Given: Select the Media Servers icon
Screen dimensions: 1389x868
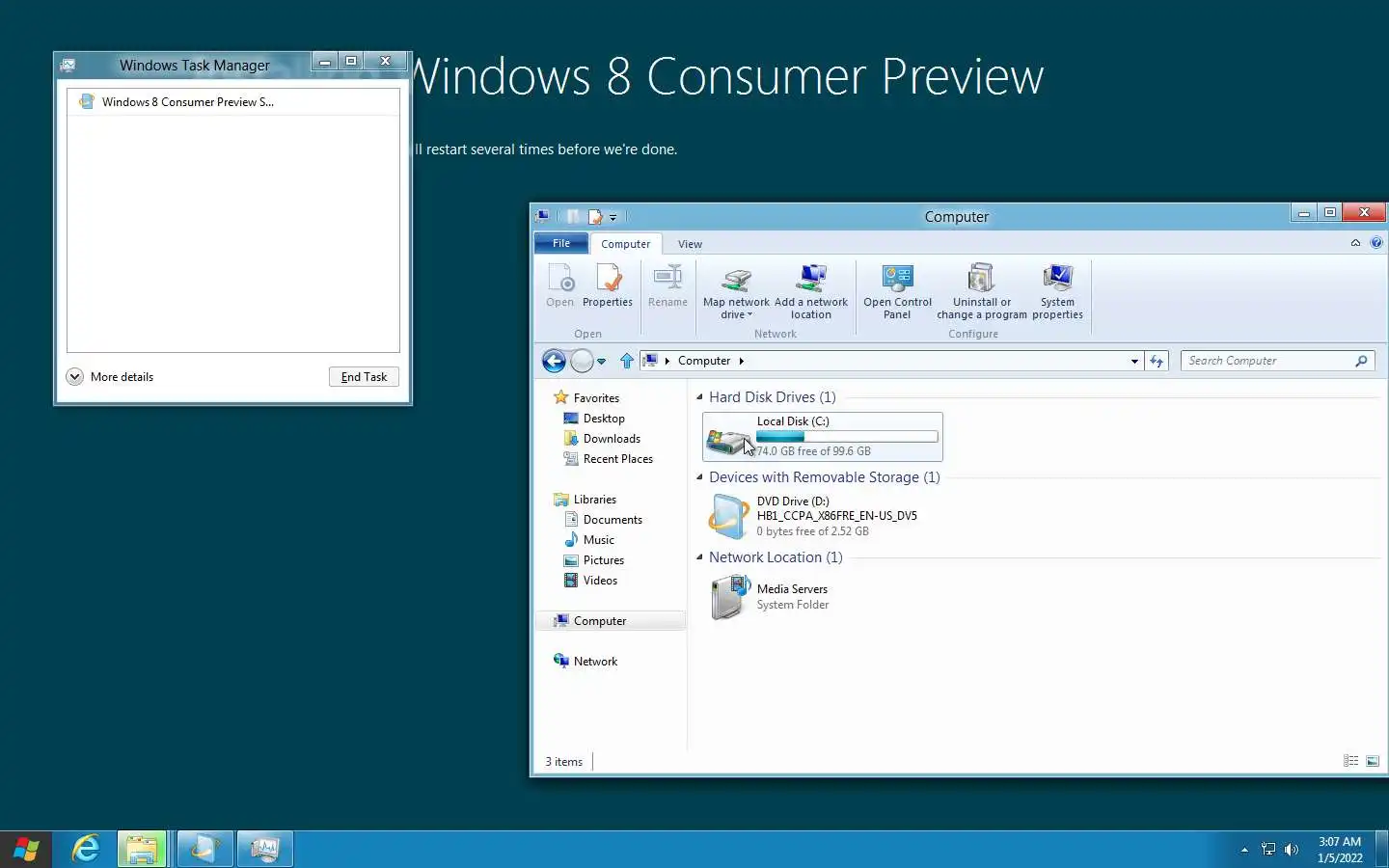Looking at the screenshot, I should tap(730, 596).
